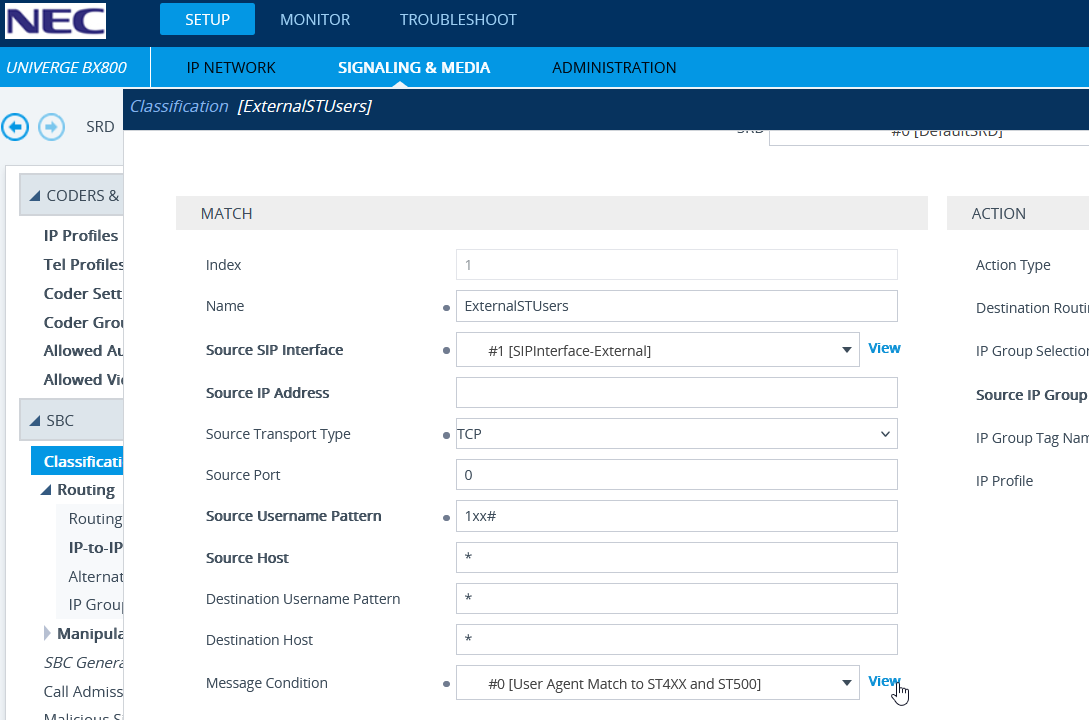Click the Destination Host field
1089x720 pixels.
(676, 639)
